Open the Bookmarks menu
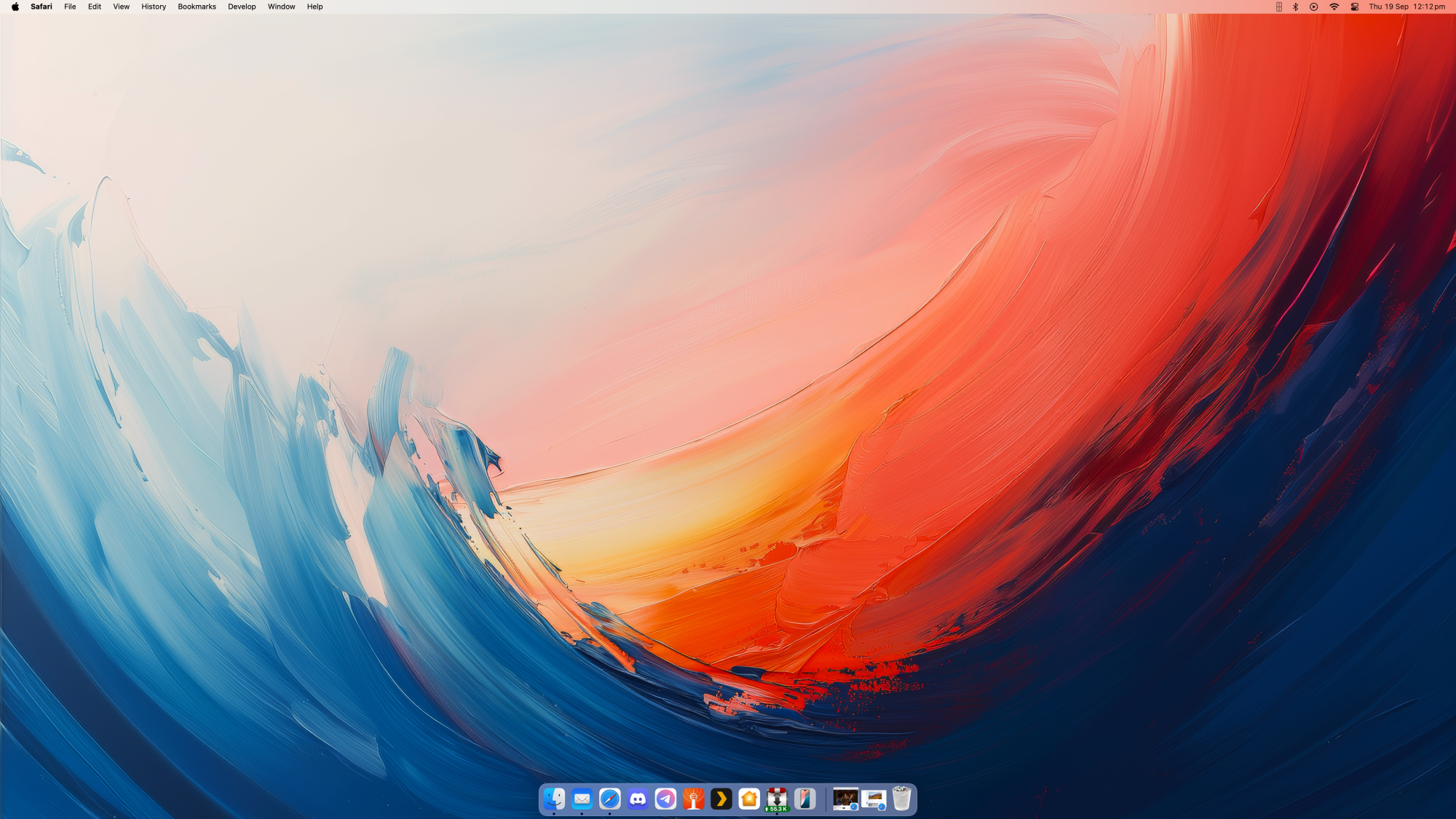Viewport: 1456px width, 819px height. (x=197, y=7)
